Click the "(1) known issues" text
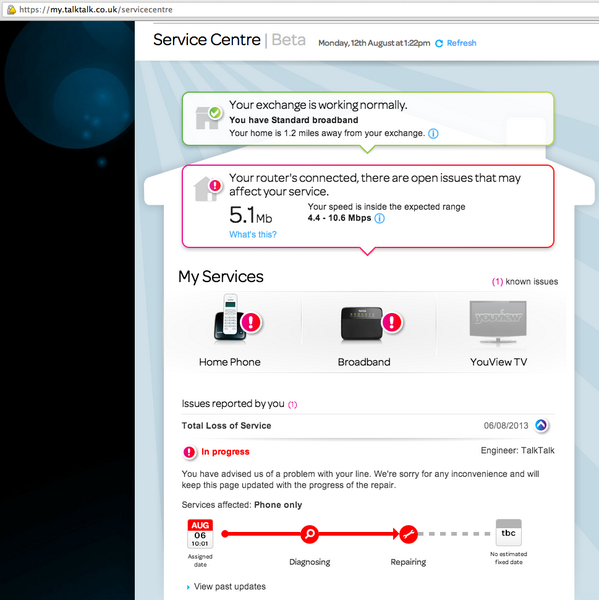Image resolution: width=599 pixels, height=600 pixels. point(525,282)
